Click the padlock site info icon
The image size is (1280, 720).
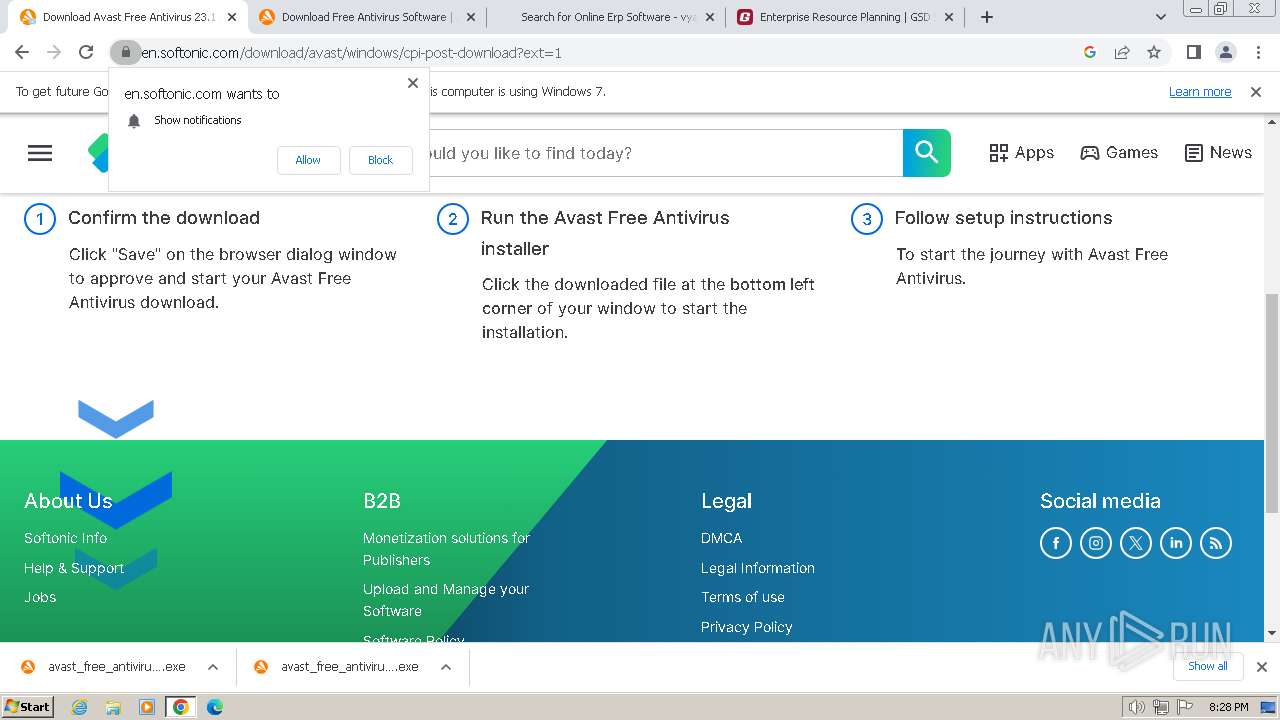(126, 52)
